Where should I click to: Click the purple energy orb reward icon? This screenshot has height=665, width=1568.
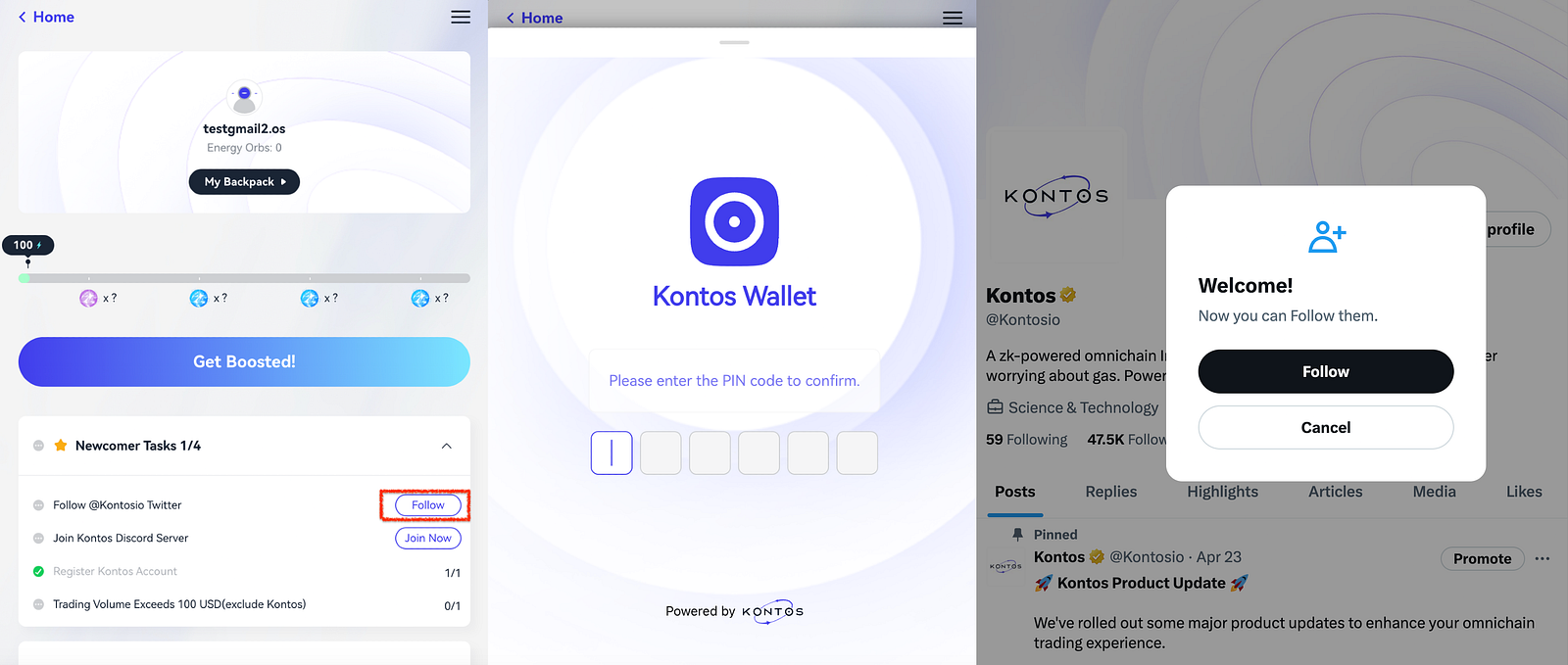tap(88, 298)
